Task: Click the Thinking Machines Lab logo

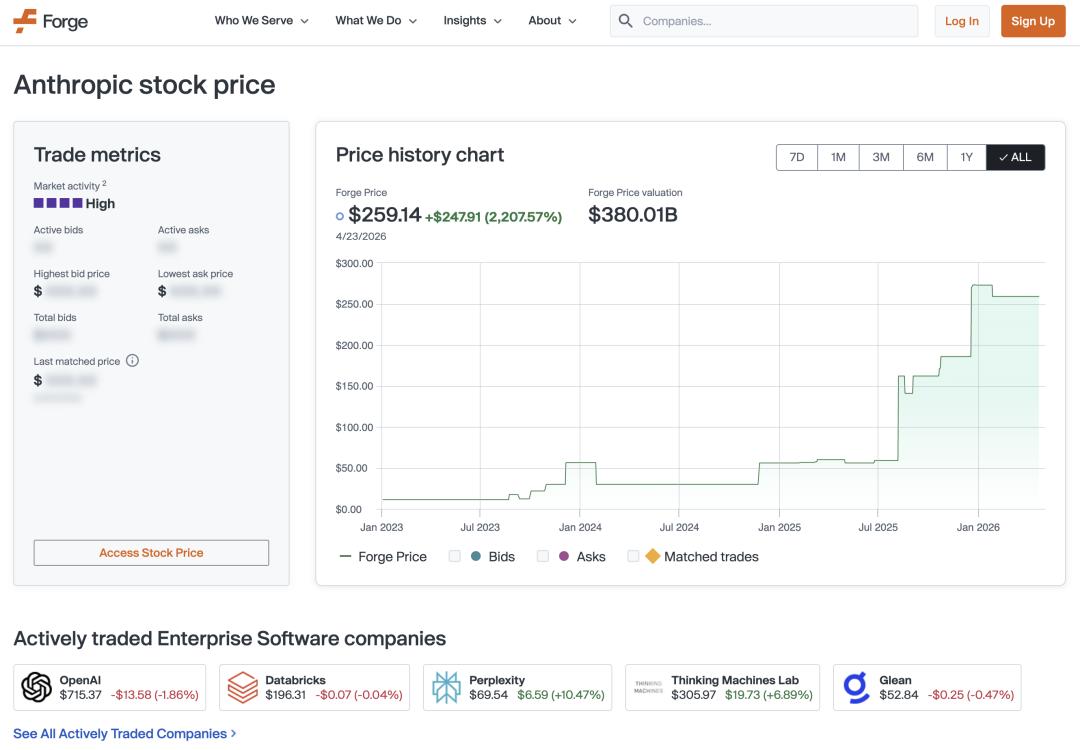Action: coord(647,686)
